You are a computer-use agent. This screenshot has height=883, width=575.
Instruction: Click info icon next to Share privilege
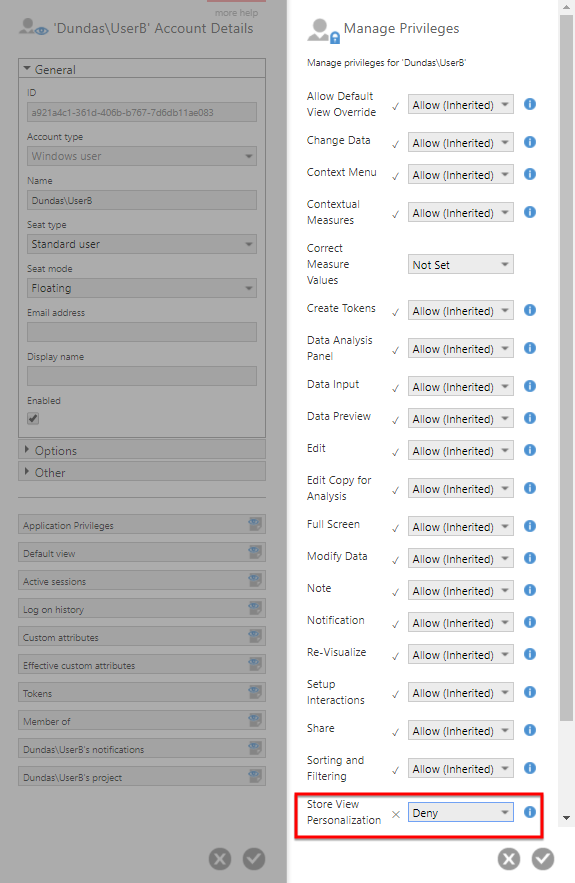coord(529,730)
